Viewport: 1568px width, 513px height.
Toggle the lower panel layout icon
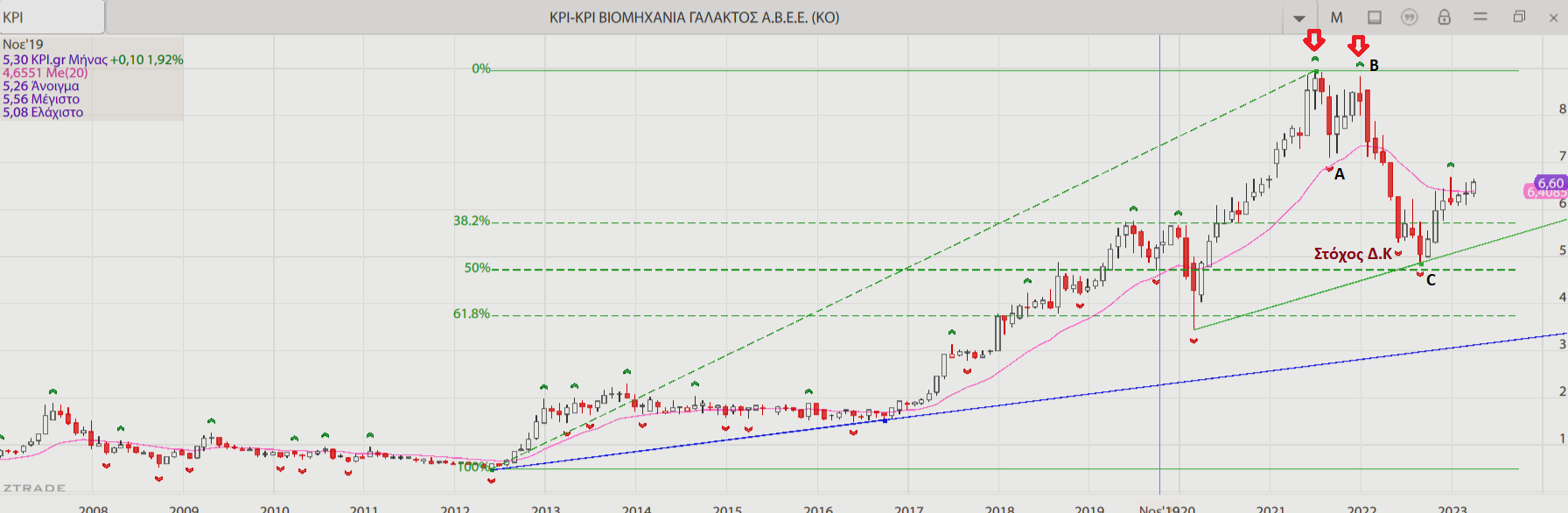click(1374, 18)
